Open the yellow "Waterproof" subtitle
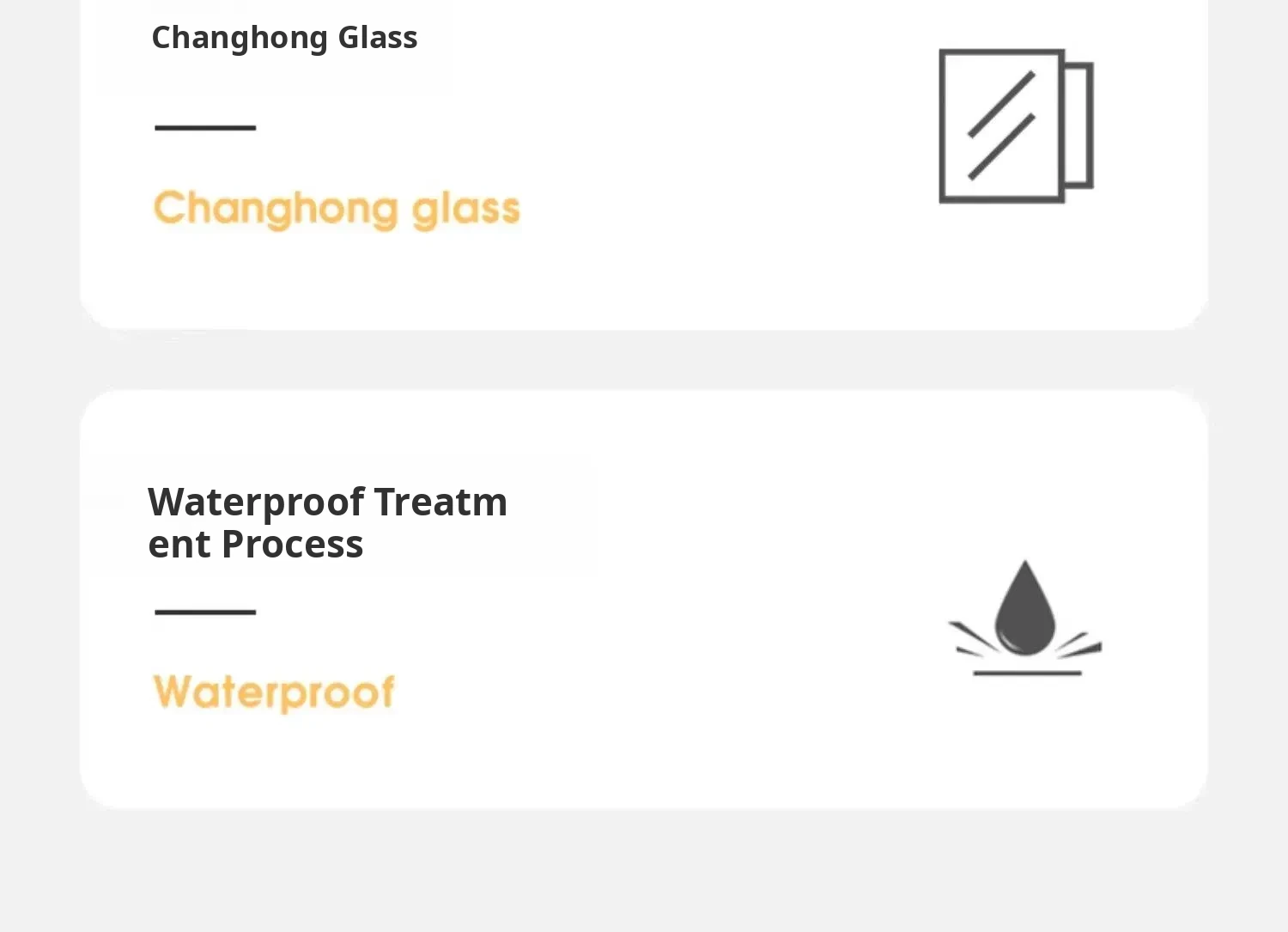1288x932 pixels. 274,692
